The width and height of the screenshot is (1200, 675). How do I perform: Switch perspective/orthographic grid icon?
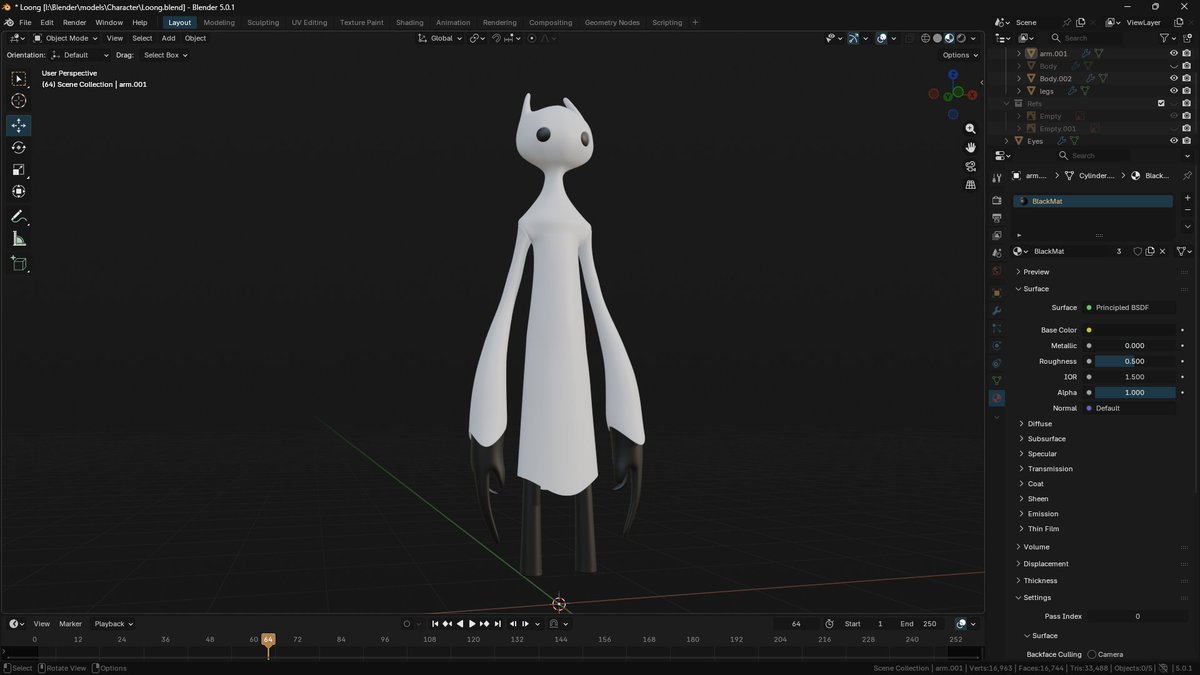pos(970,185)
